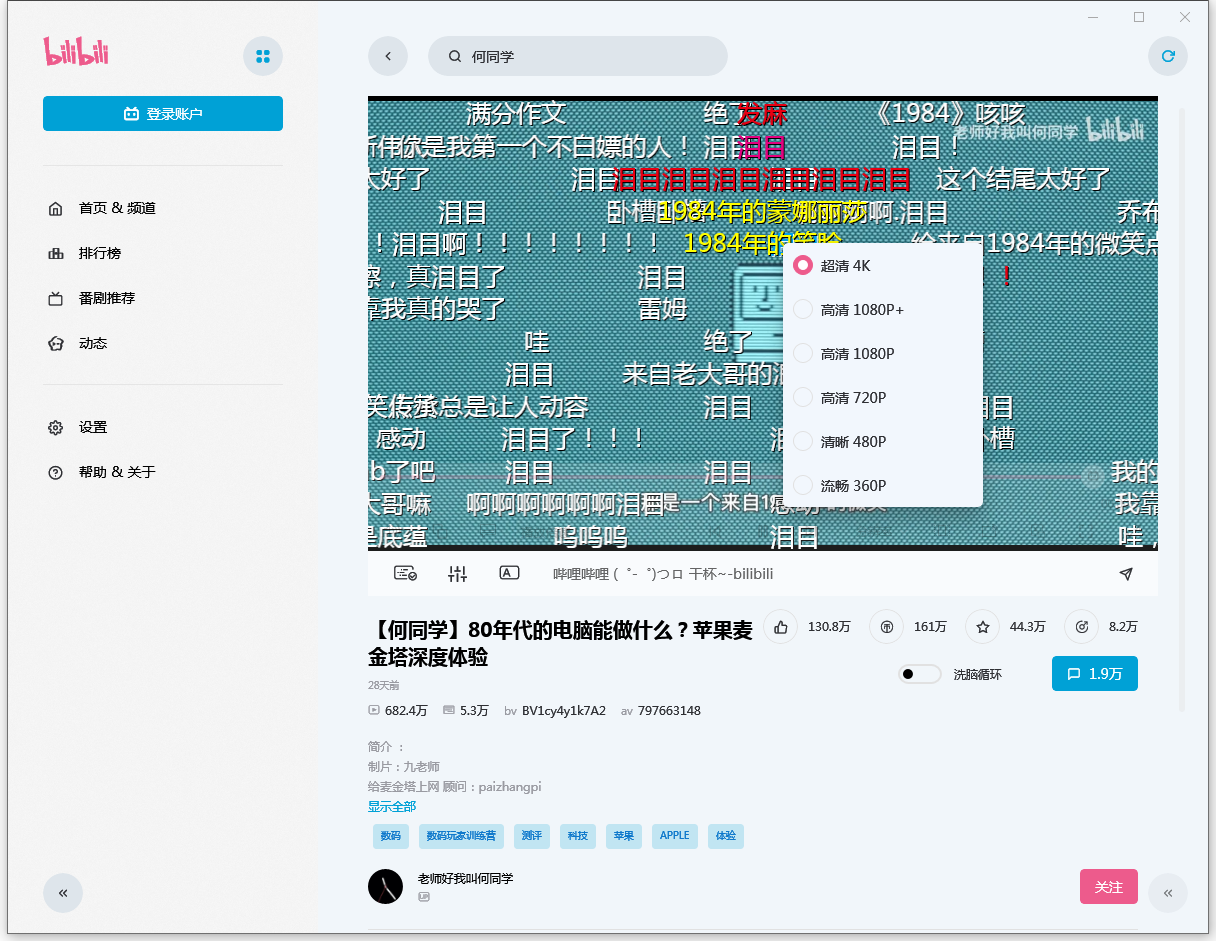Follow the uploader via 关注 button

(x=1108, y=886)
